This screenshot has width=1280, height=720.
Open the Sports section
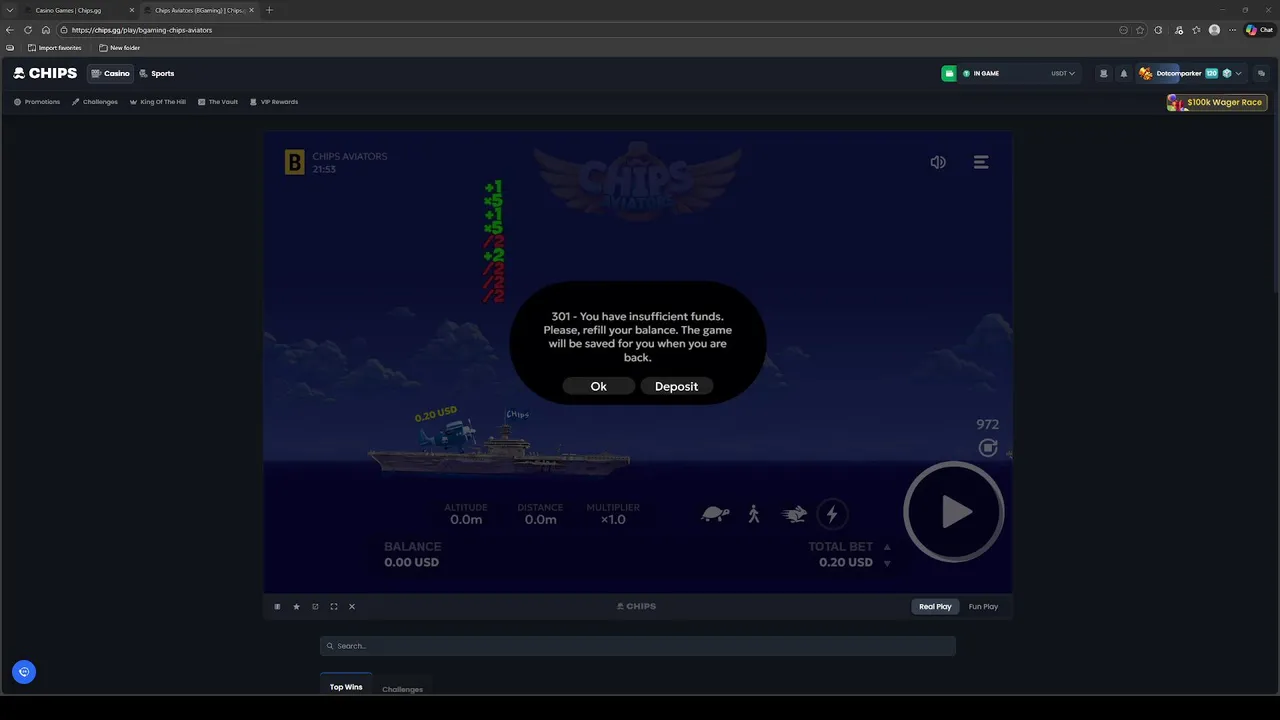point(157,73)
